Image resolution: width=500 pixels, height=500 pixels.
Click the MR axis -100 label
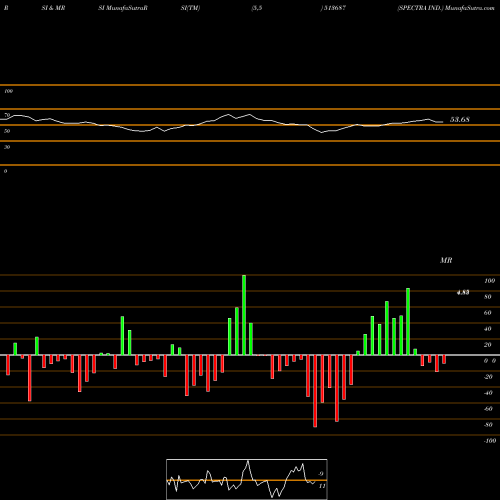coord(489,441)
